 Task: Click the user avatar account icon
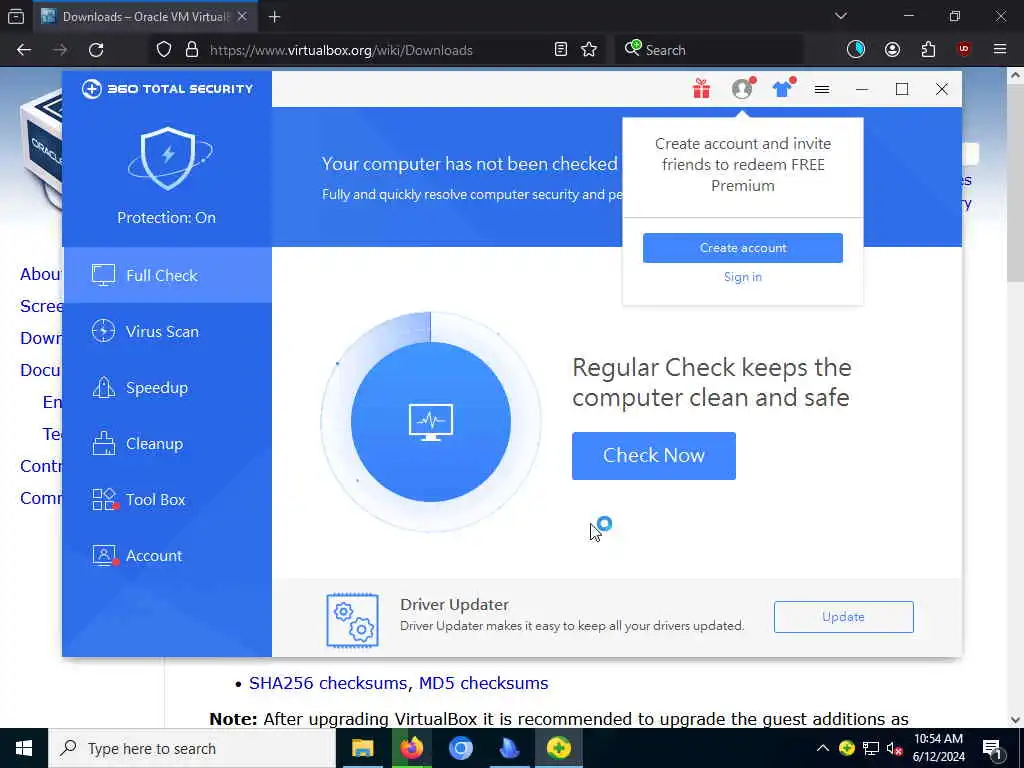pos(743,89)
